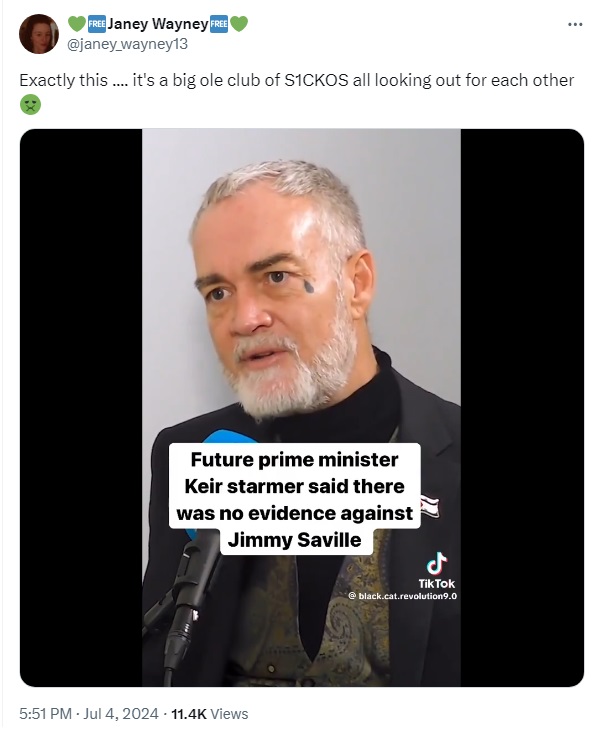Open Janey Wayney's profile avatar
The height and width of the screenshot is (730, 601).
click(39, 34)
